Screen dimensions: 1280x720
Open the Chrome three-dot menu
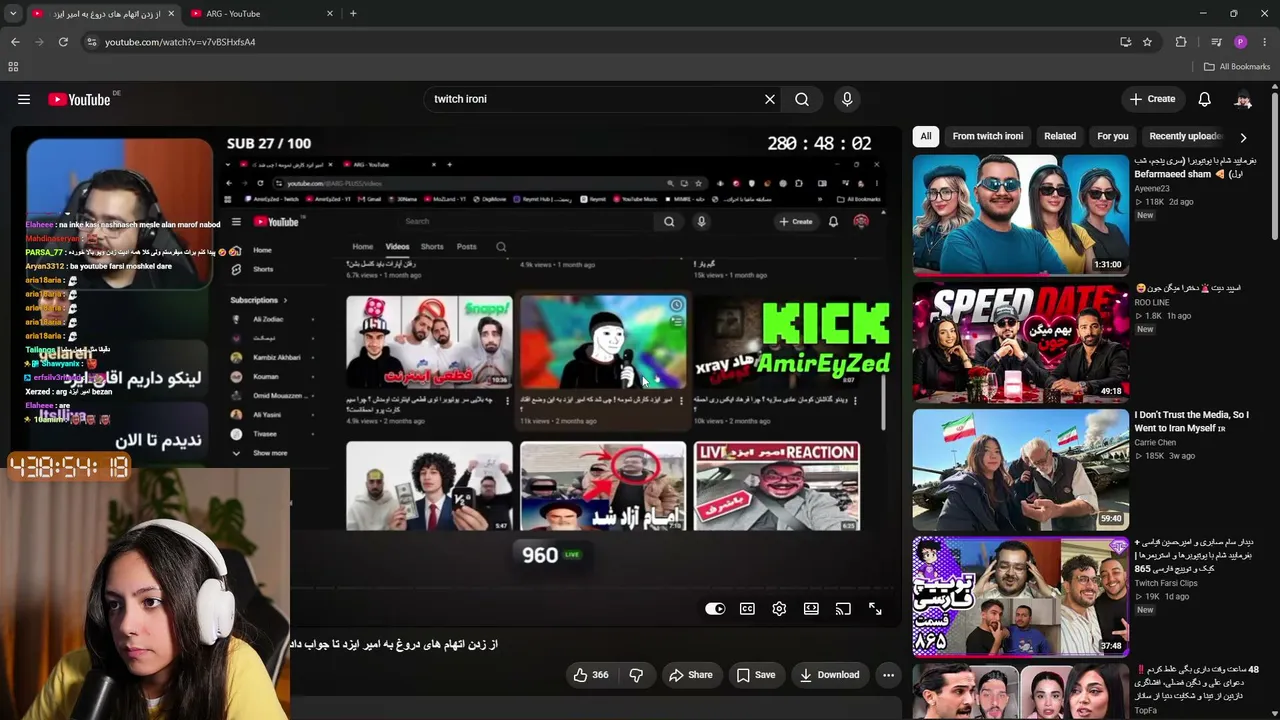coord(1265,42)
